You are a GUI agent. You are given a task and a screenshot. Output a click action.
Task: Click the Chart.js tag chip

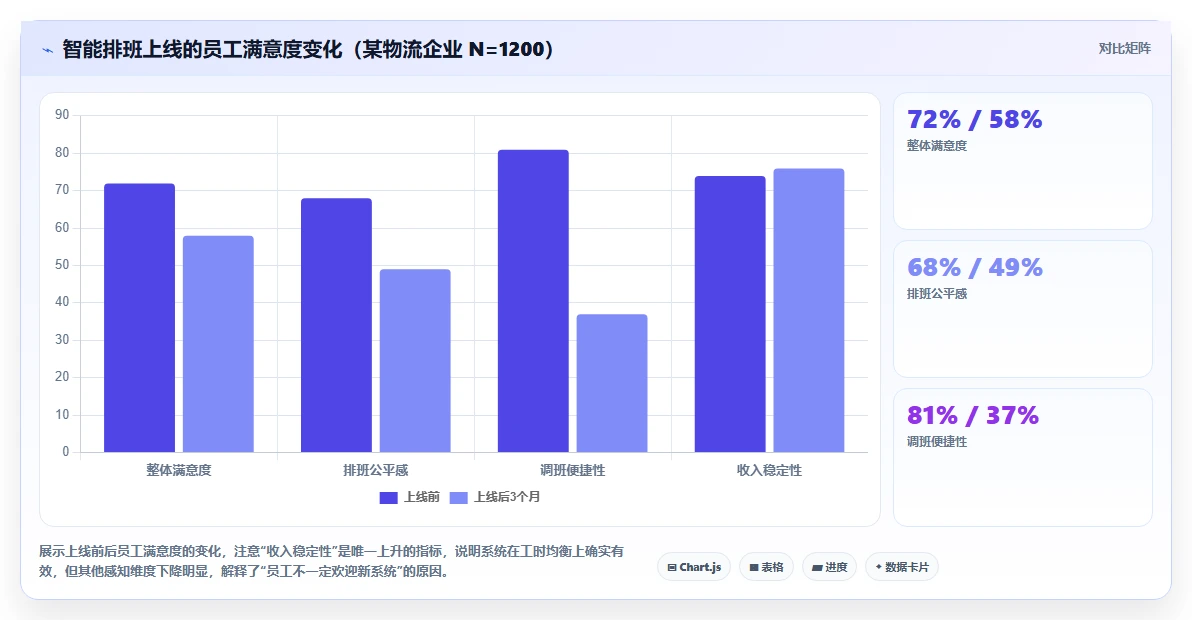(694, 567)
